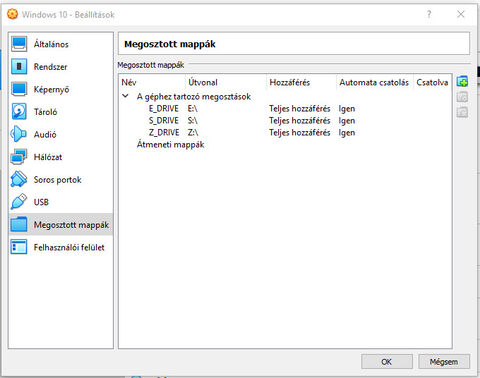The width and height of the screenshot is (480, 378).
Task: Click the Felhasználói felület label
Action: pyautogui.click(x=69, y=247)
